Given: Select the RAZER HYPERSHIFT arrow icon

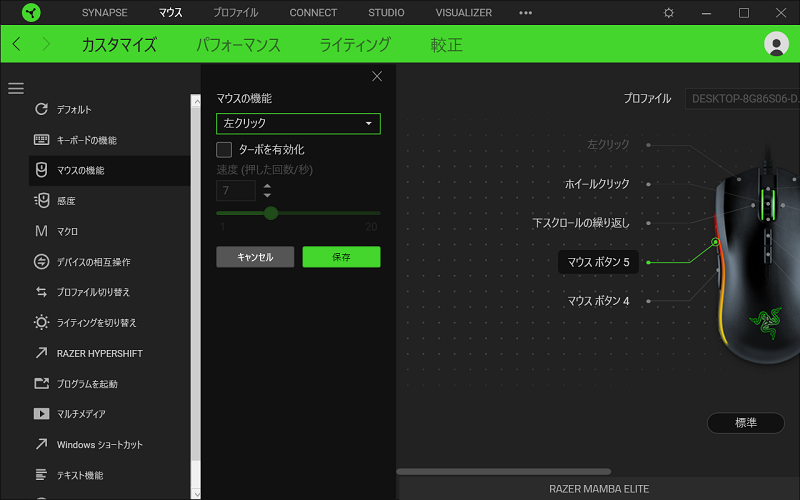Looking at the screenshot, I should (41, 353).
